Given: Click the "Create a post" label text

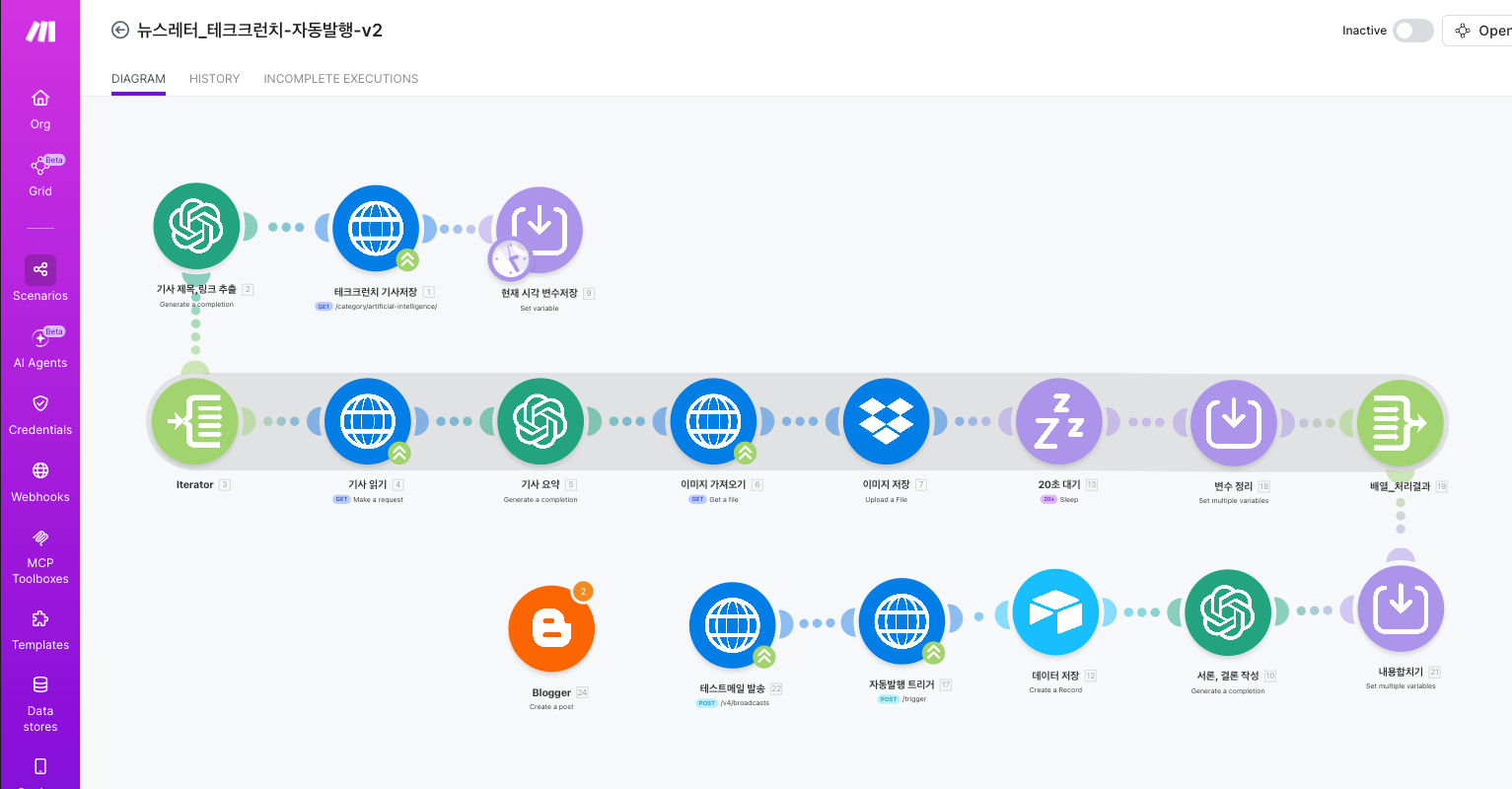Looking at the screenshot, I should (551, 707).
